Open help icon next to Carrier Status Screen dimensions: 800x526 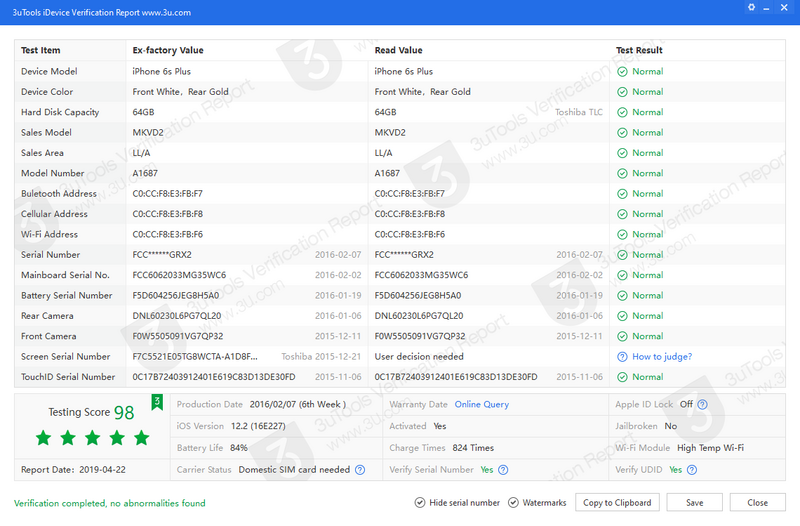(360, 470)
